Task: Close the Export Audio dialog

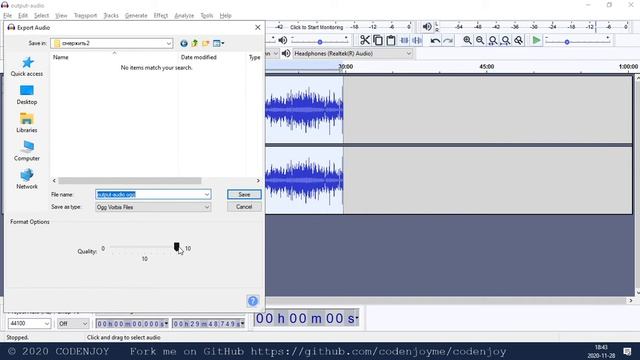Action: click(258, 27)
